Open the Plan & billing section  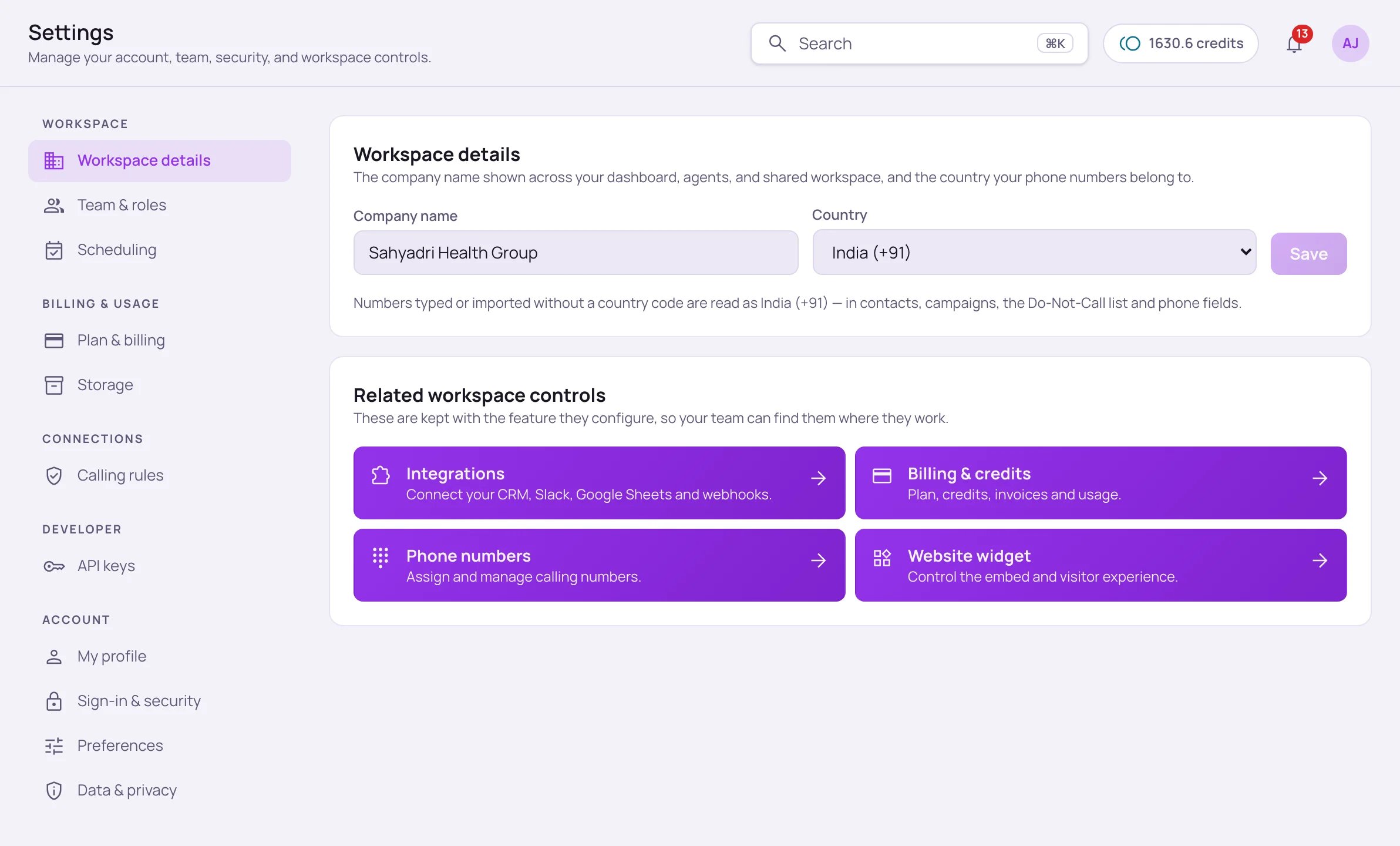tap(160, 340)
